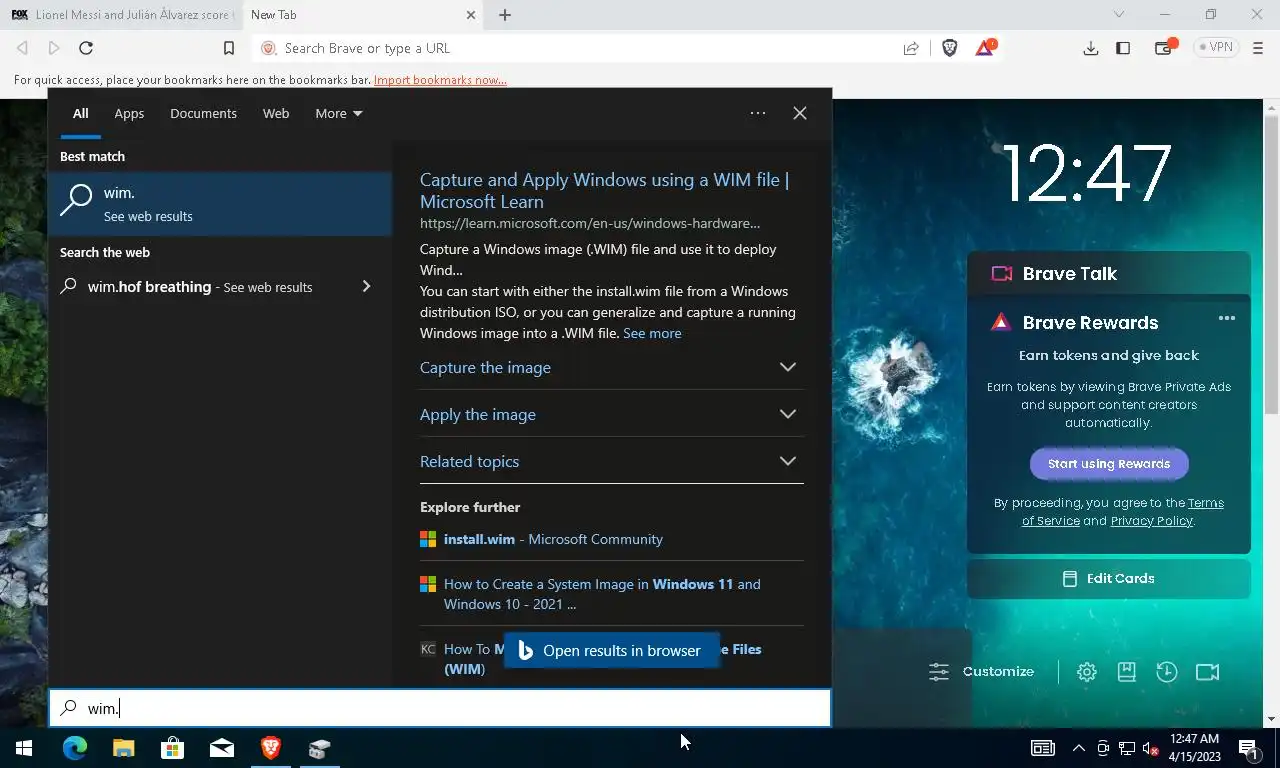Select the wim. best match result

click(220, 203)
